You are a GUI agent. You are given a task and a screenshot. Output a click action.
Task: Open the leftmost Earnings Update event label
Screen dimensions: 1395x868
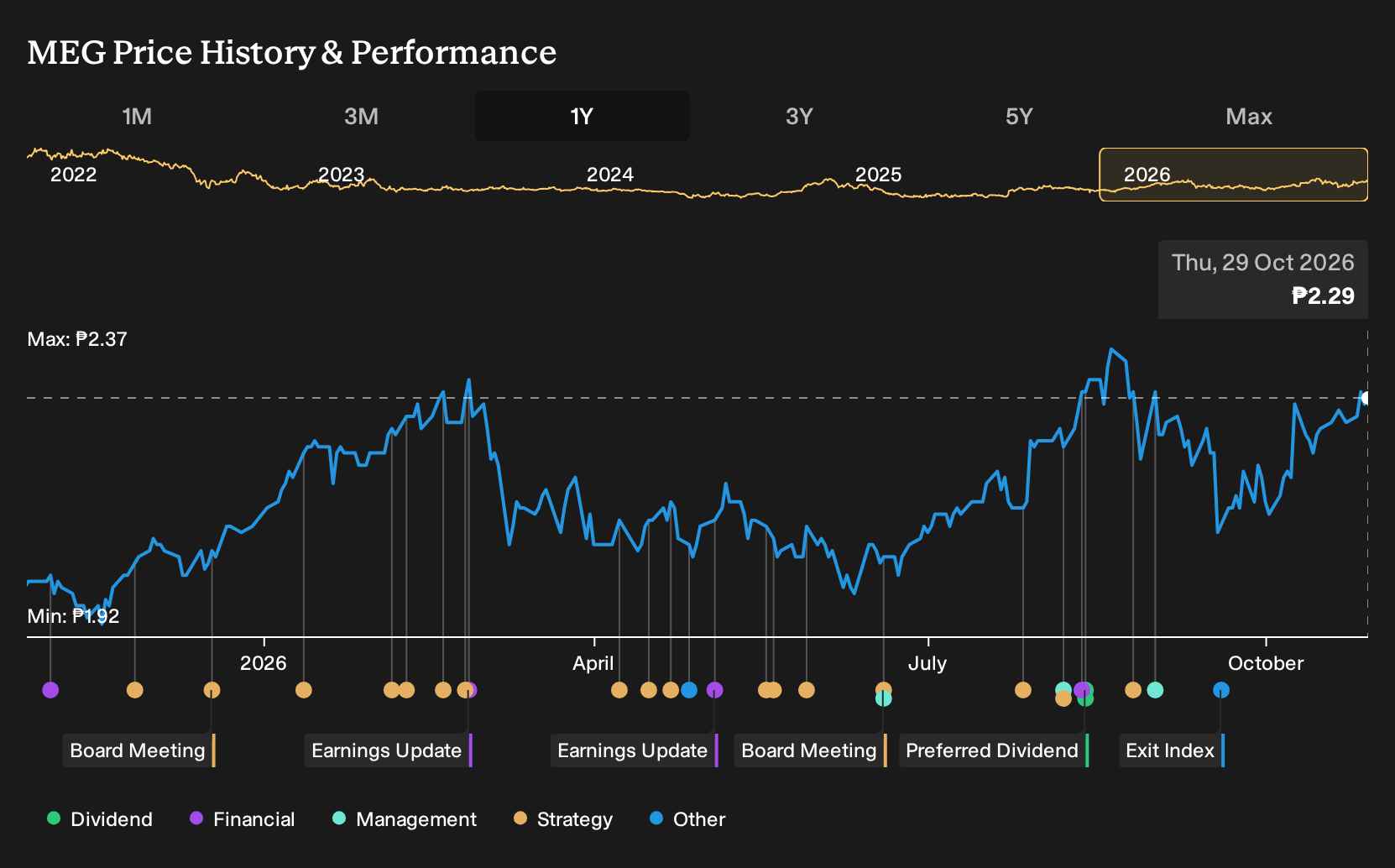(389, 750)
